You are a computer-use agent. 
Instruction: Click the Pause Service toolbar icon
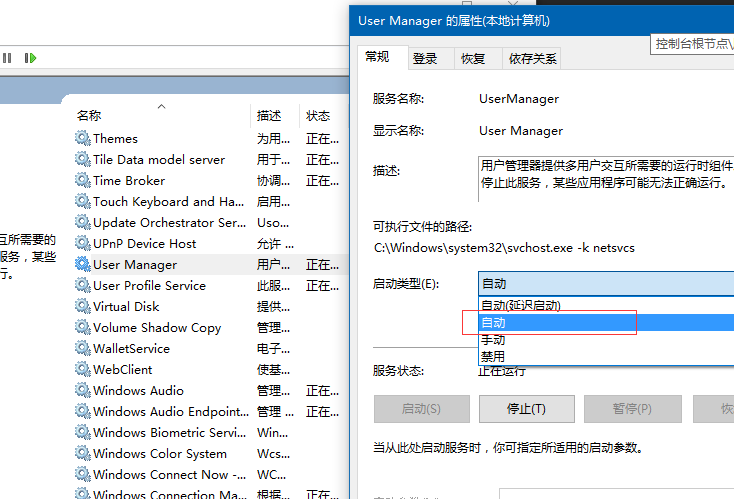click(x=7, y=59)
